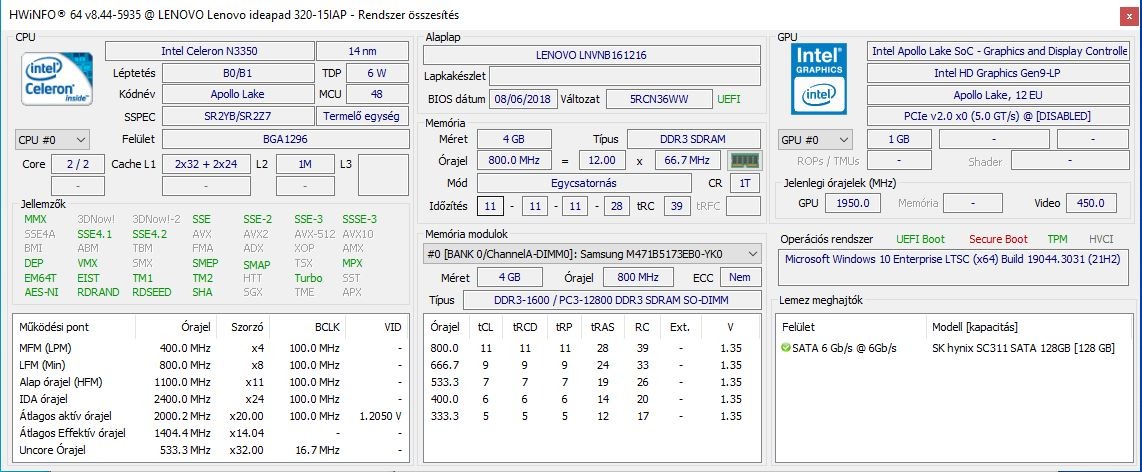Click the ECC value Nem
Screen dimensions: 1142x472
click(x=741, y=277)
